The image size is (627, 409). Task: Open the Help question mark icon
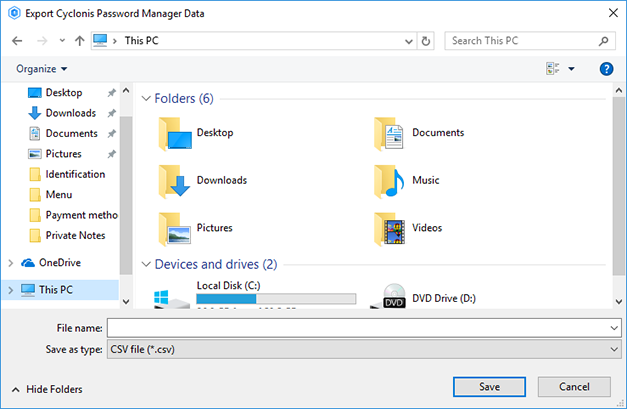605,69
